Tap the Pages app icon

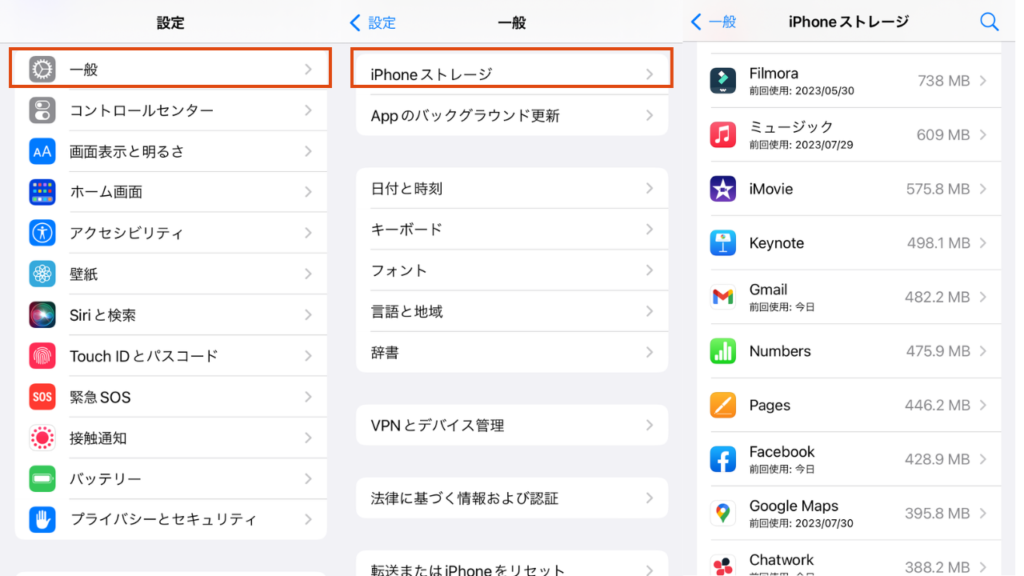pyautogui.click(x=723, y=406)
